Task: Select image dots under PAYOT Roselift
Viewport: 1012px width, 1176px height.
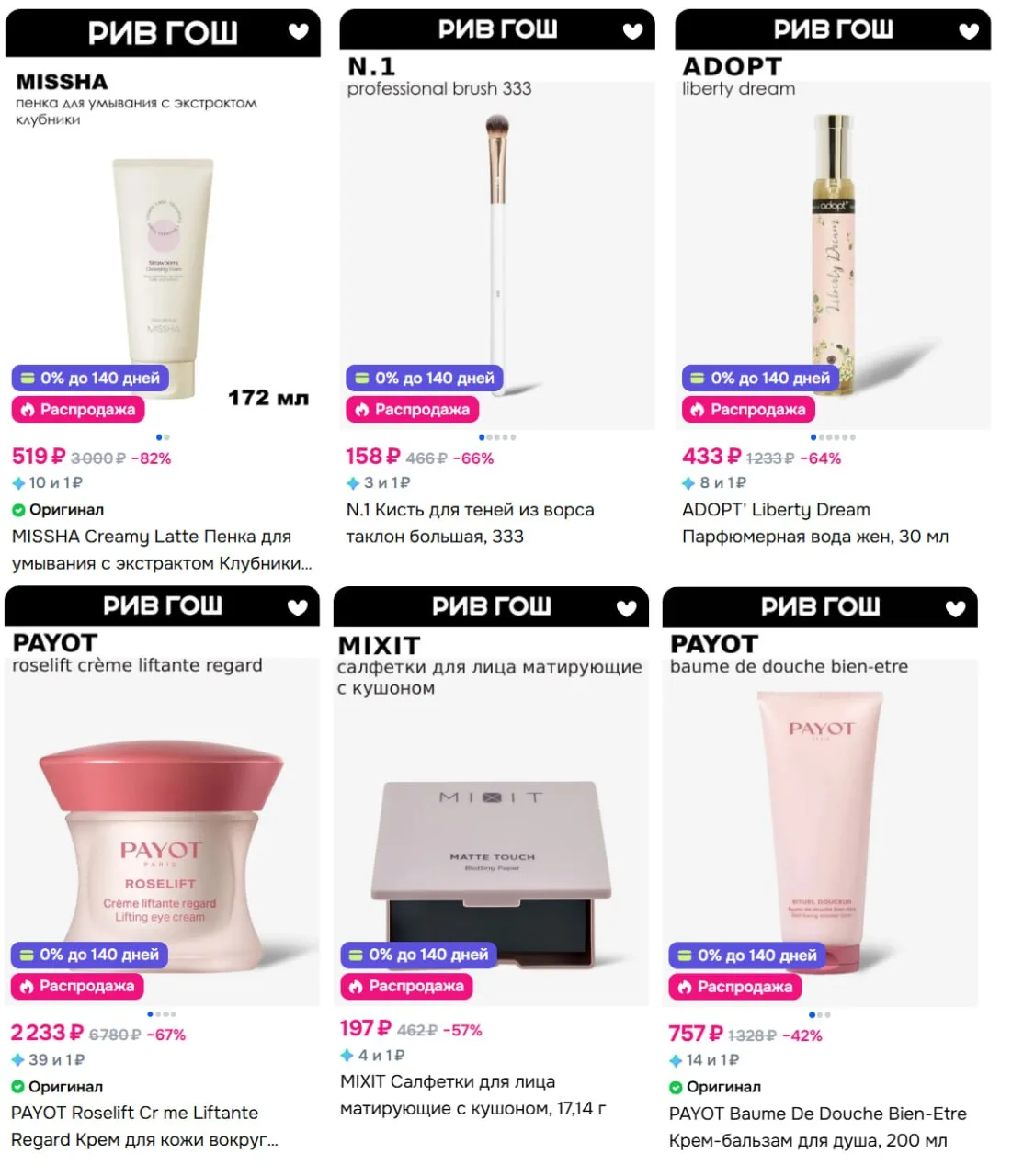Action: pos(162,1014)
